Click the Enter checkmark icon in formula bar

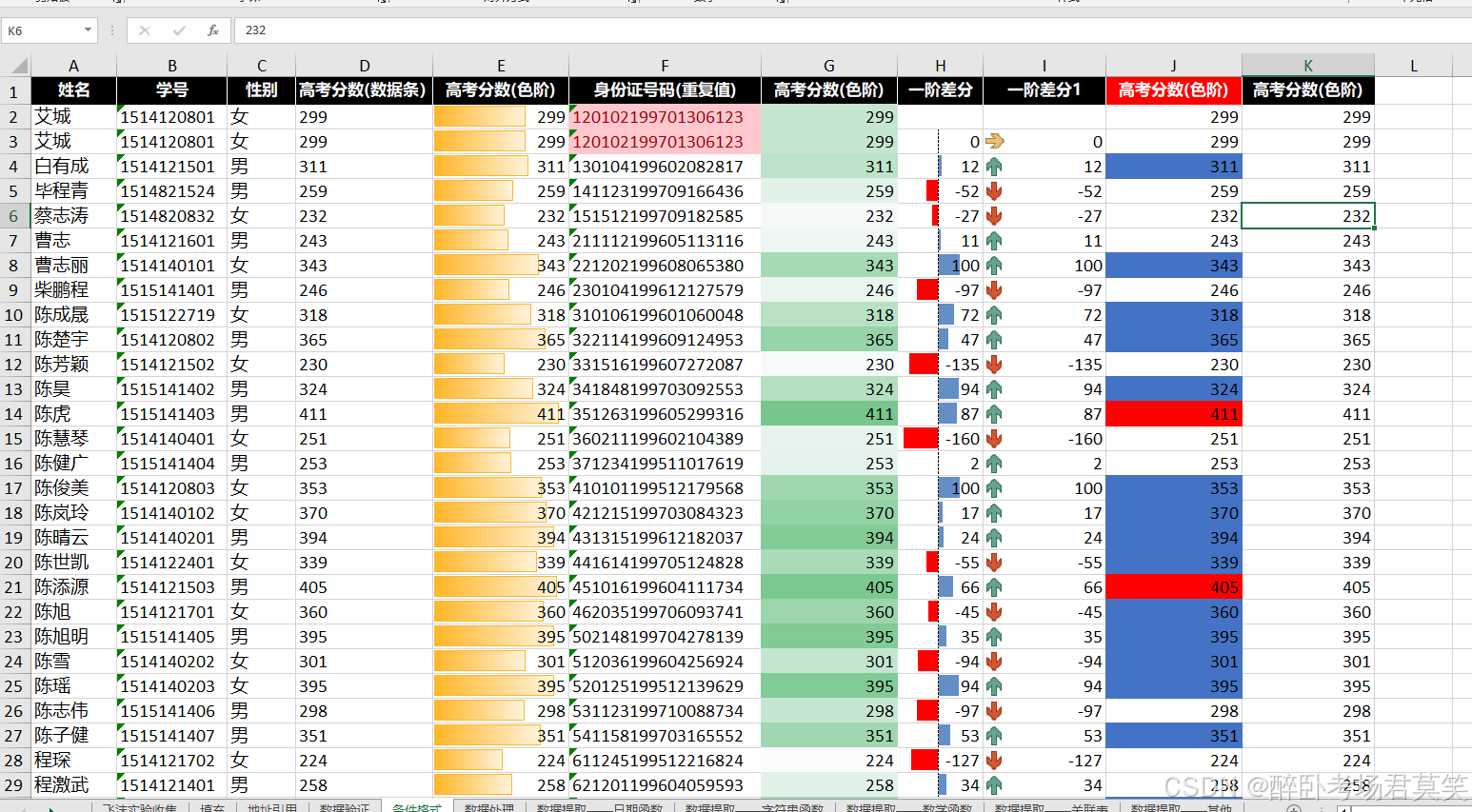coord(179,30)
